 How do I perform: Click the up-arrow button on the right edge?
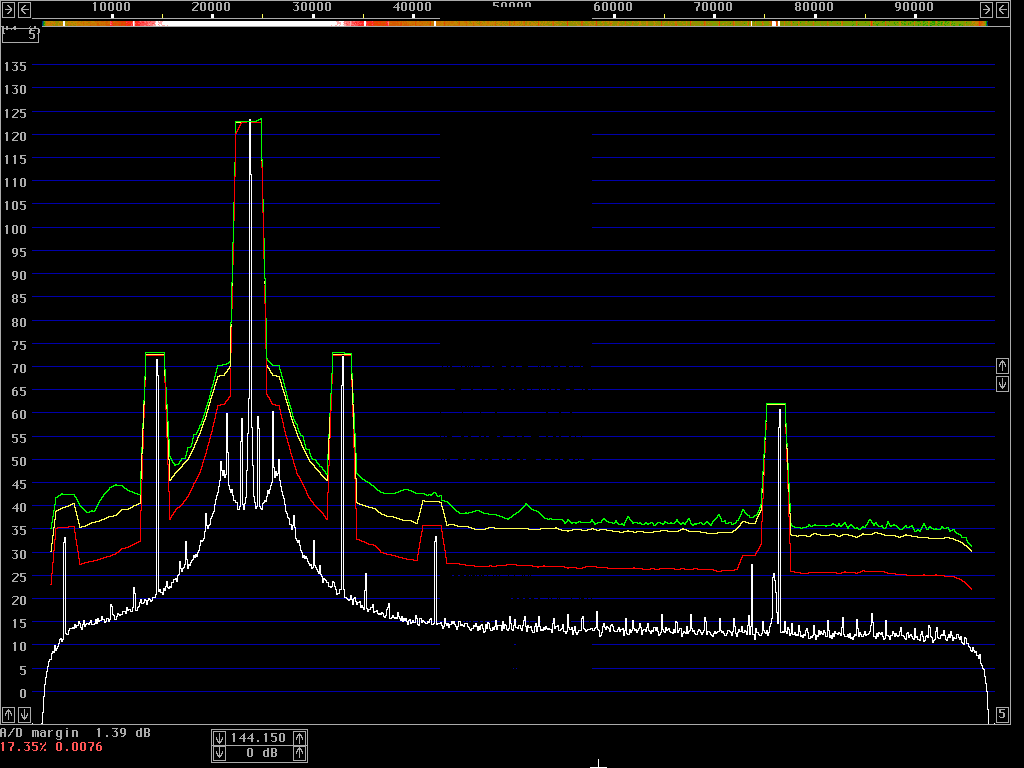pyautogui.click(x=1002, y=366)
